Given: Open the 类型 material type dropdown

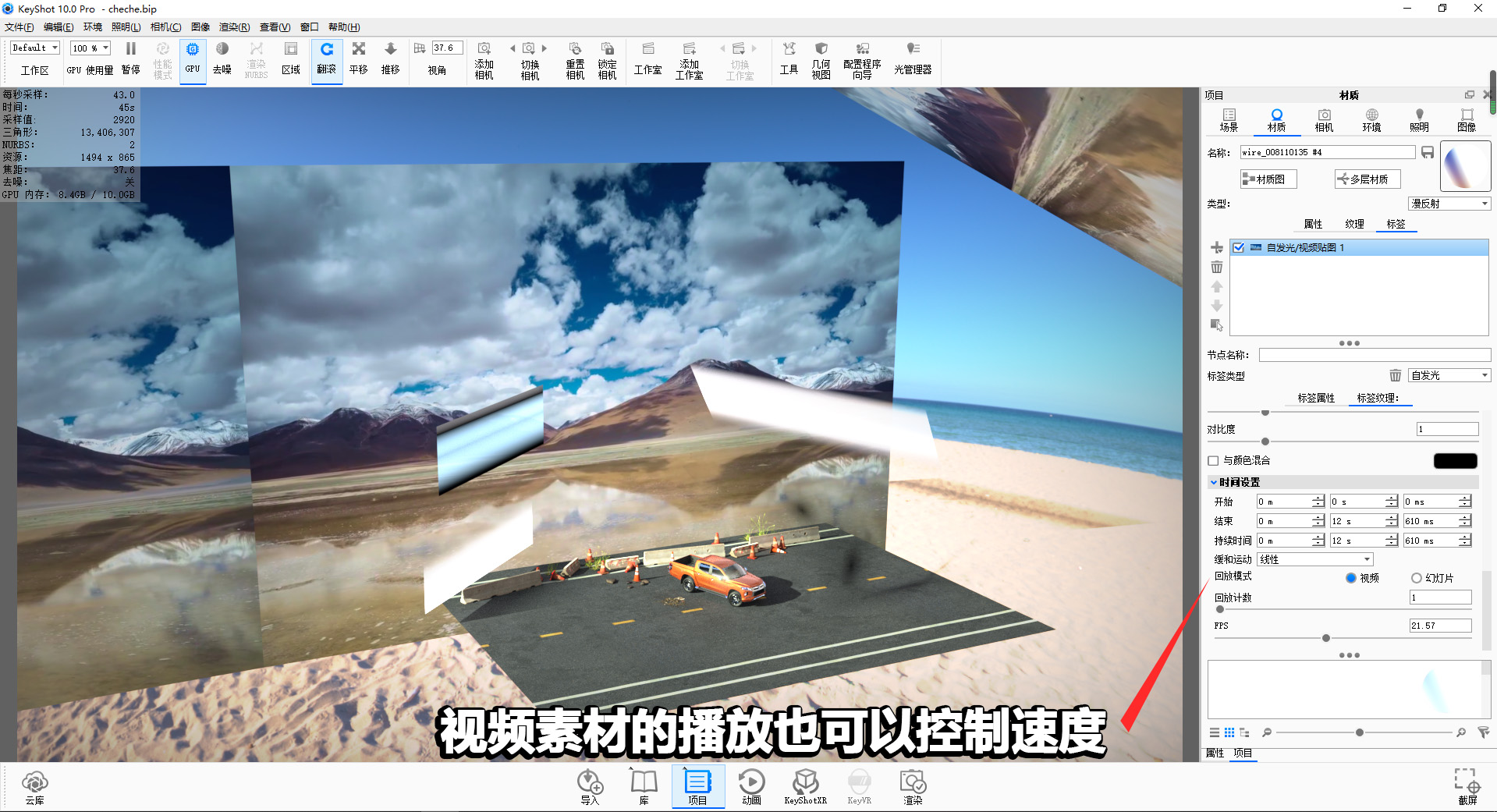Looking at the screenshot, I should click(1449, 203).
